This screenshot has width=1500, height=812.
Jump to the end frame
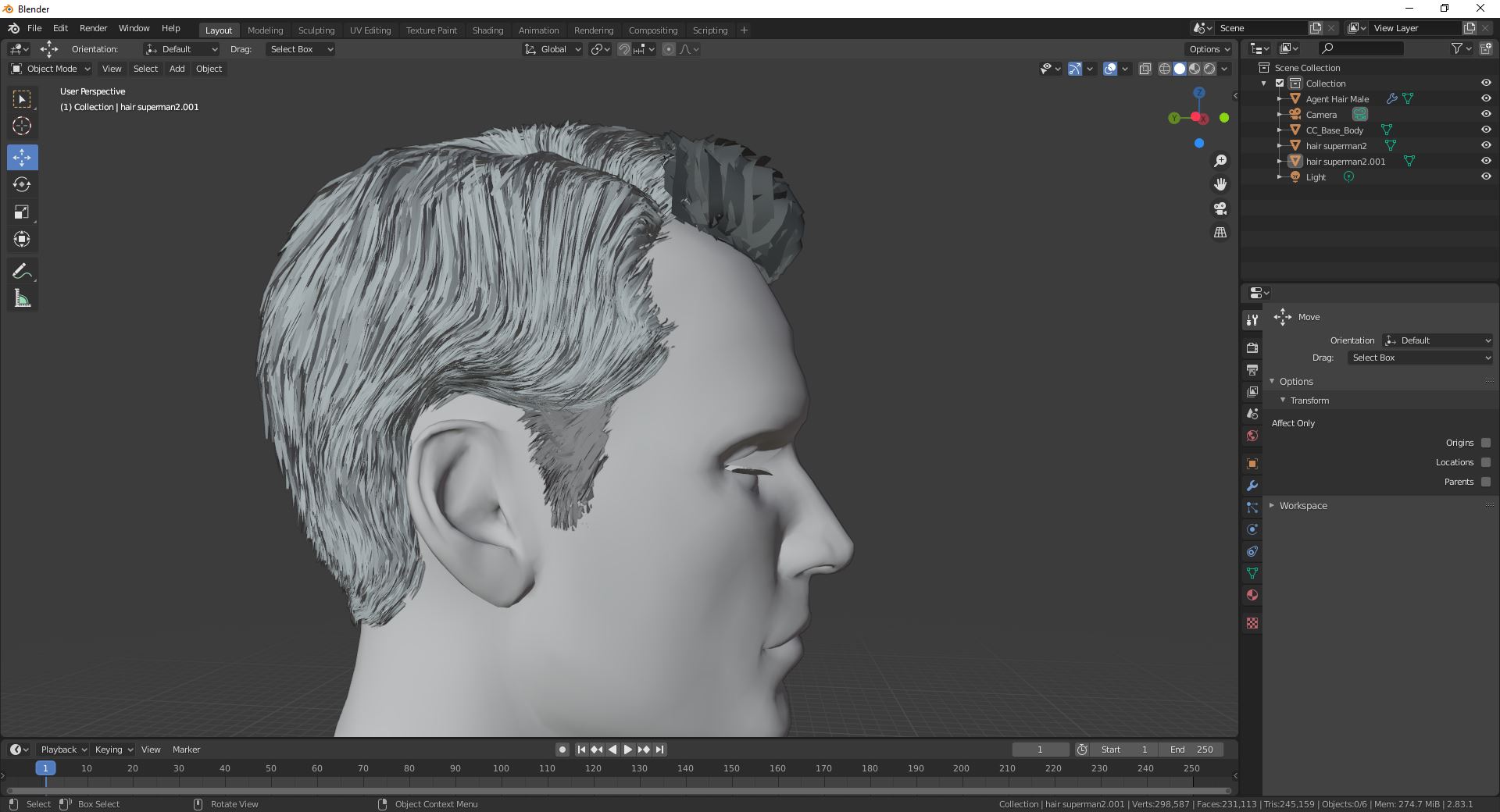(x=659, y=750)
